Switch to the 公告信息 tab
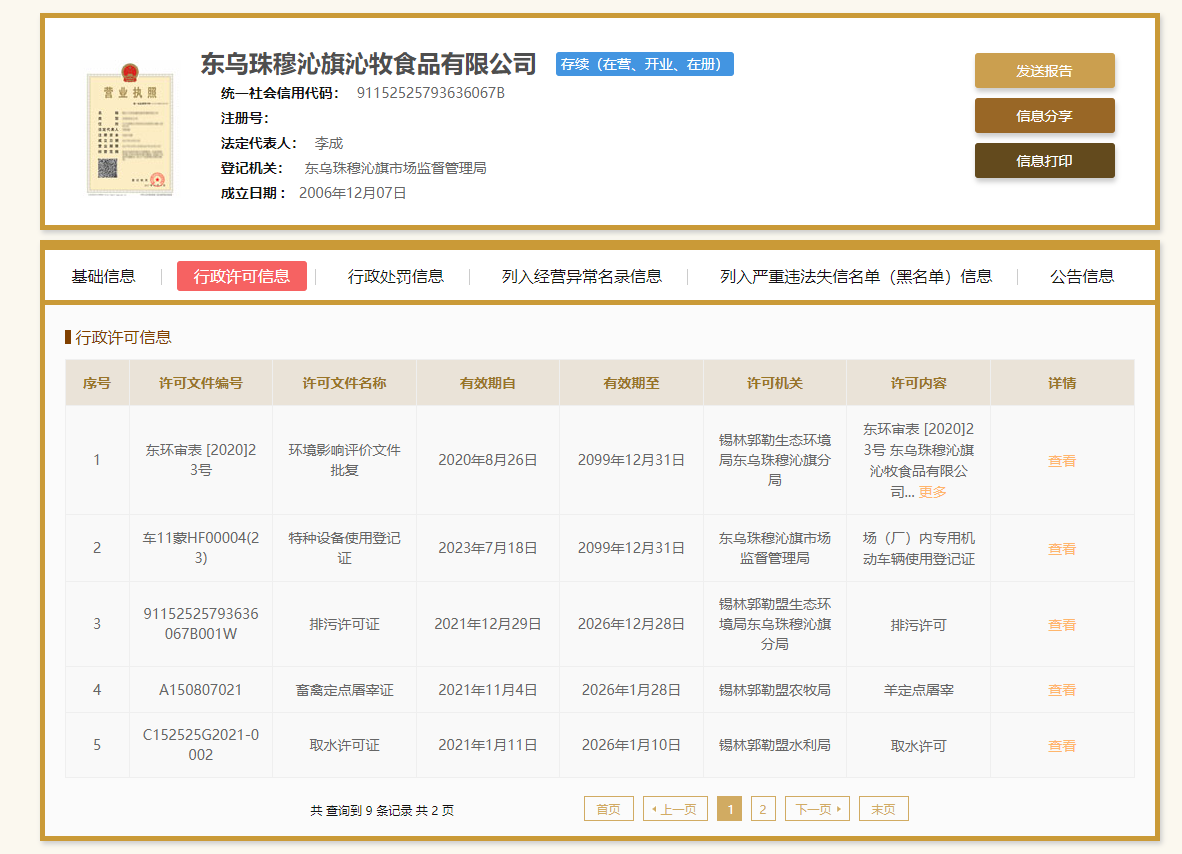 (x=1082, y=277)
